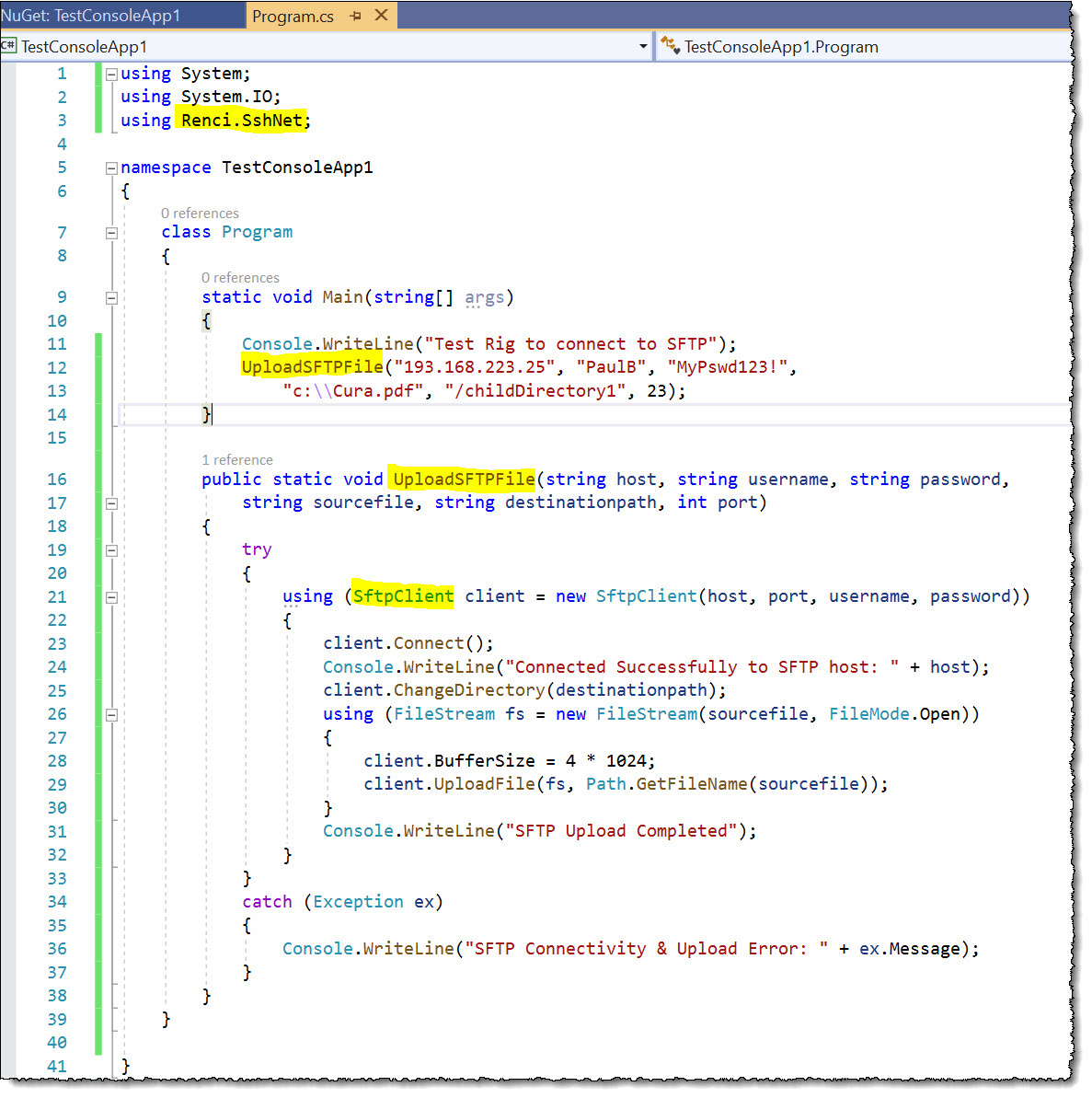Click the '1 reference' CodeLens link
Image resolution: width=1092 pixels, height=1098 pixels.
click(x=237, y=460)
